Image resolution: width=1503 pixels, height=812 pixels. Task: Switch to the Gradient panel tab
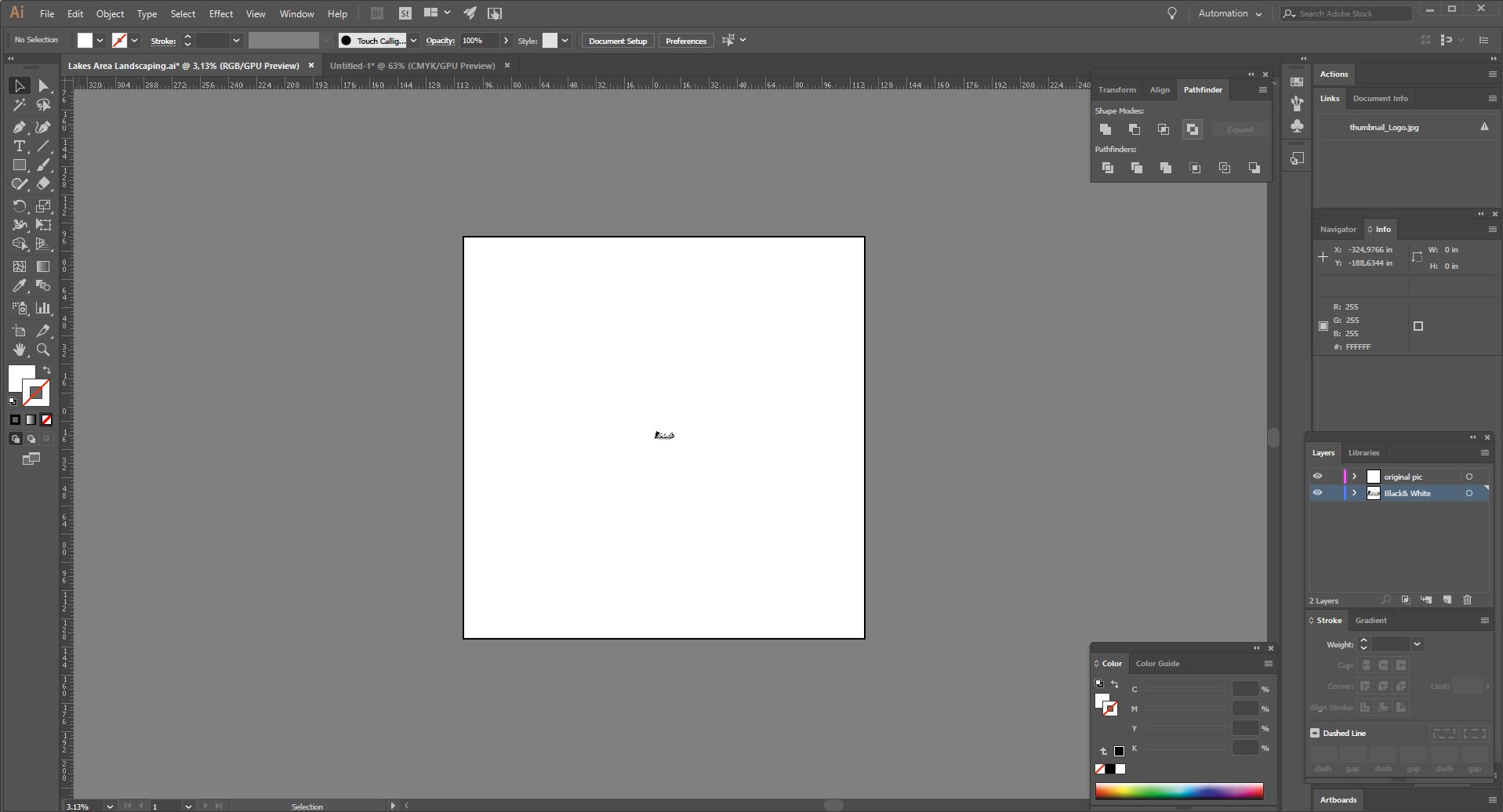1370,621
